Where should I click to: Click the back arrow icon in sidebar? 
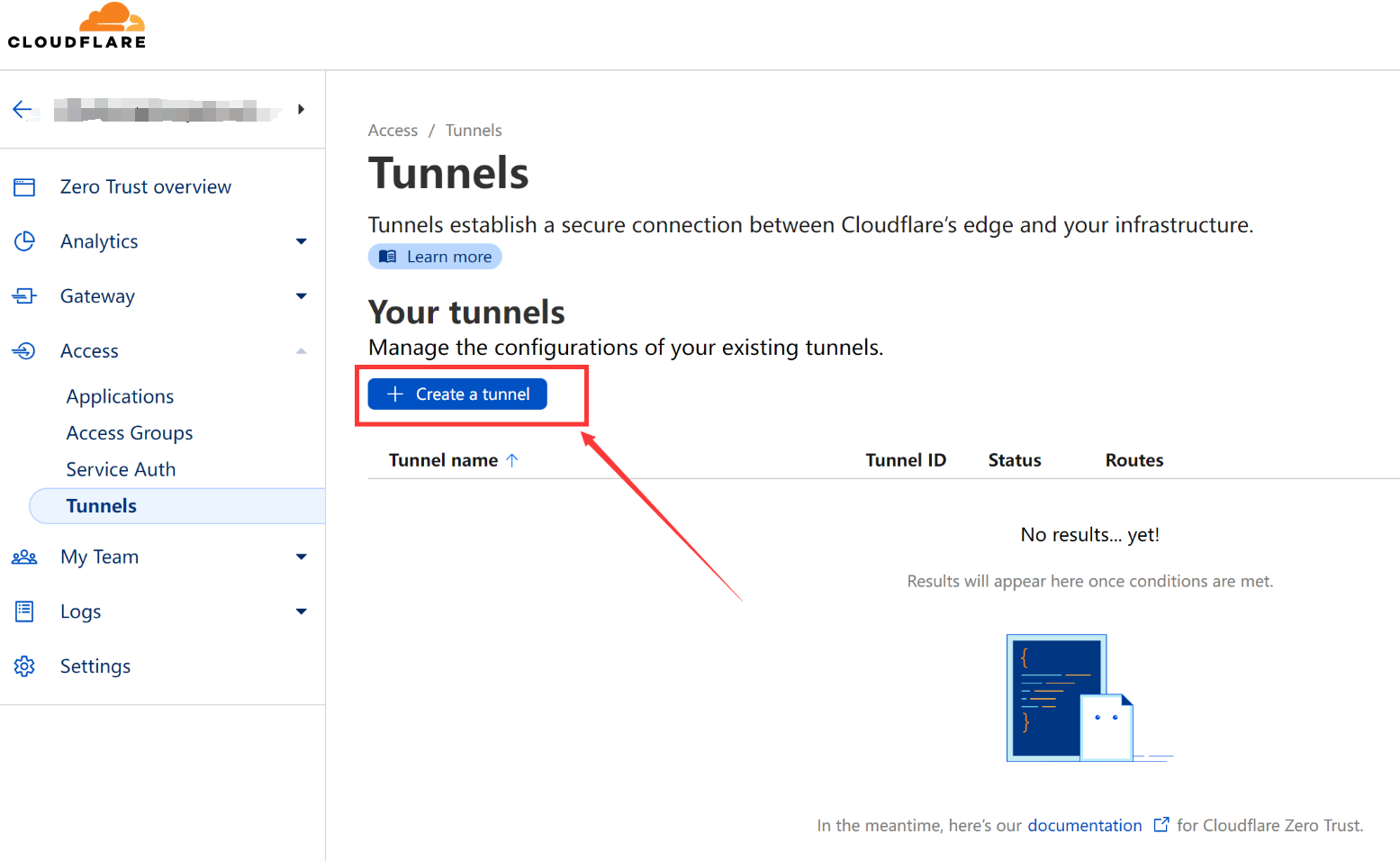tap(23, 110)
